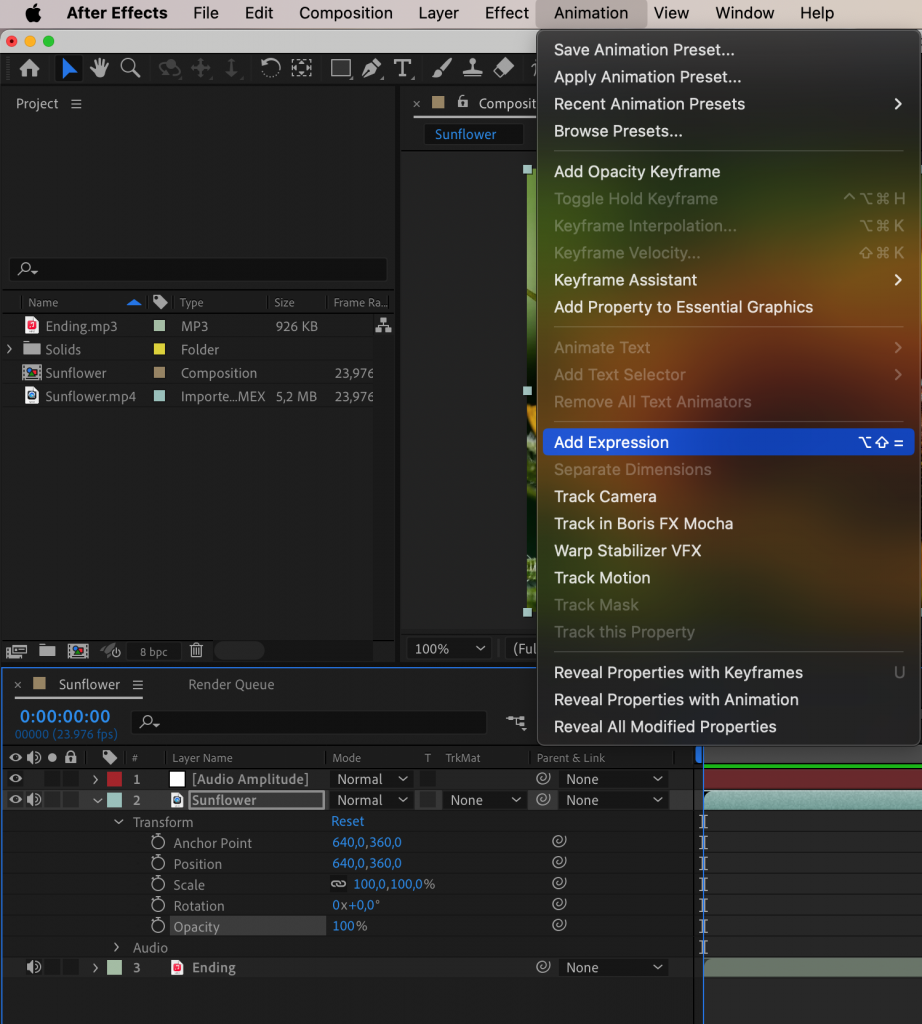Select the Clone Stamp tool
This screenshot has width=922, height=1024.
(472, 68)
